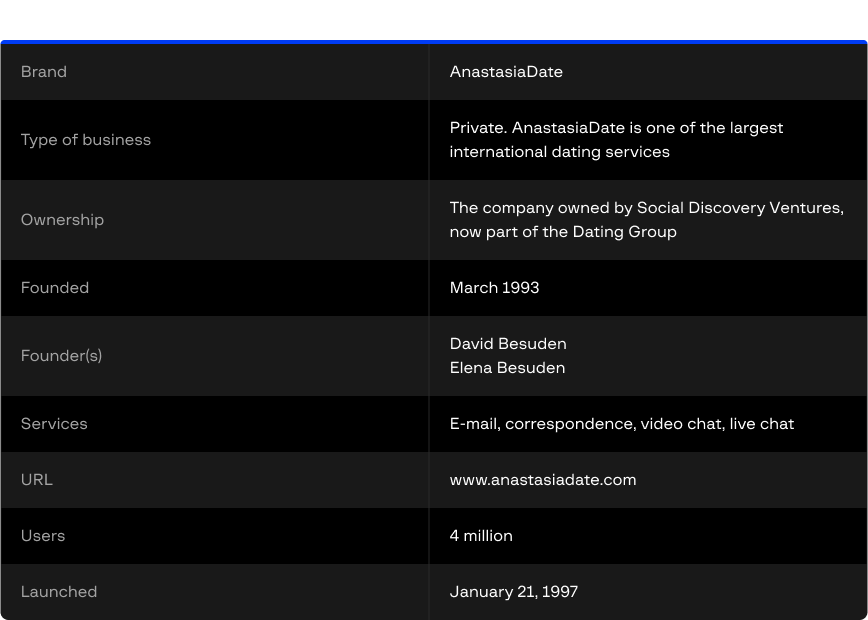Click the Founder(s) row label

pos(61,356)
